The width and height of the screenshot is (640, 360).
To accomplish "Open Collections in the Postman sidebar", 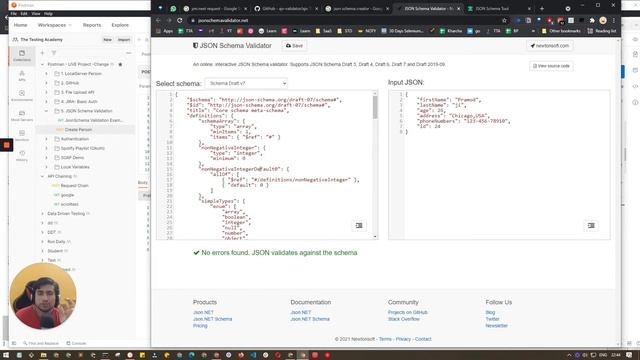I will [x=22, y=56].
